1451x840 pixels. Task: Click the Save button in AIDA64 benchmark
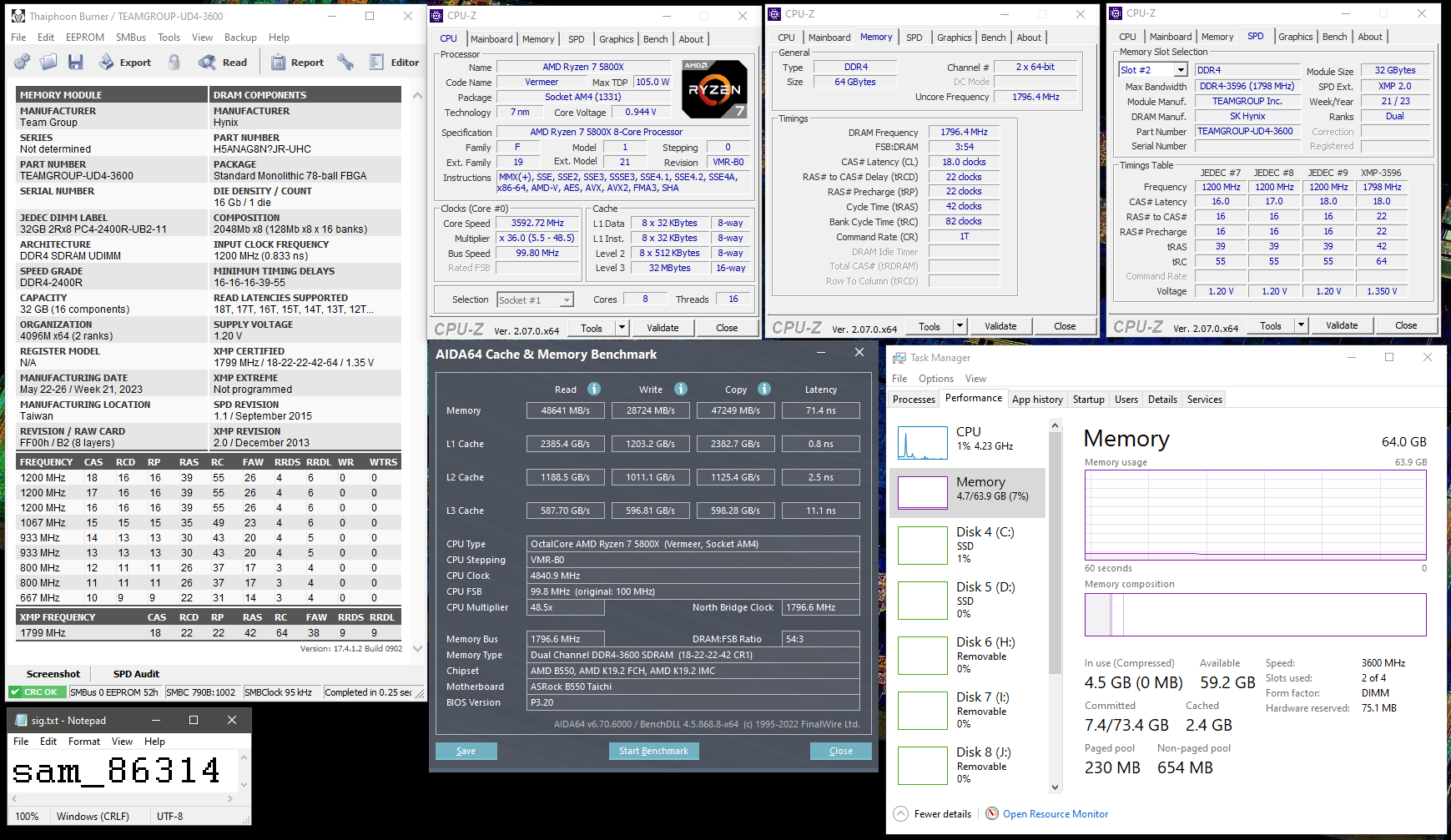(466, 751)
